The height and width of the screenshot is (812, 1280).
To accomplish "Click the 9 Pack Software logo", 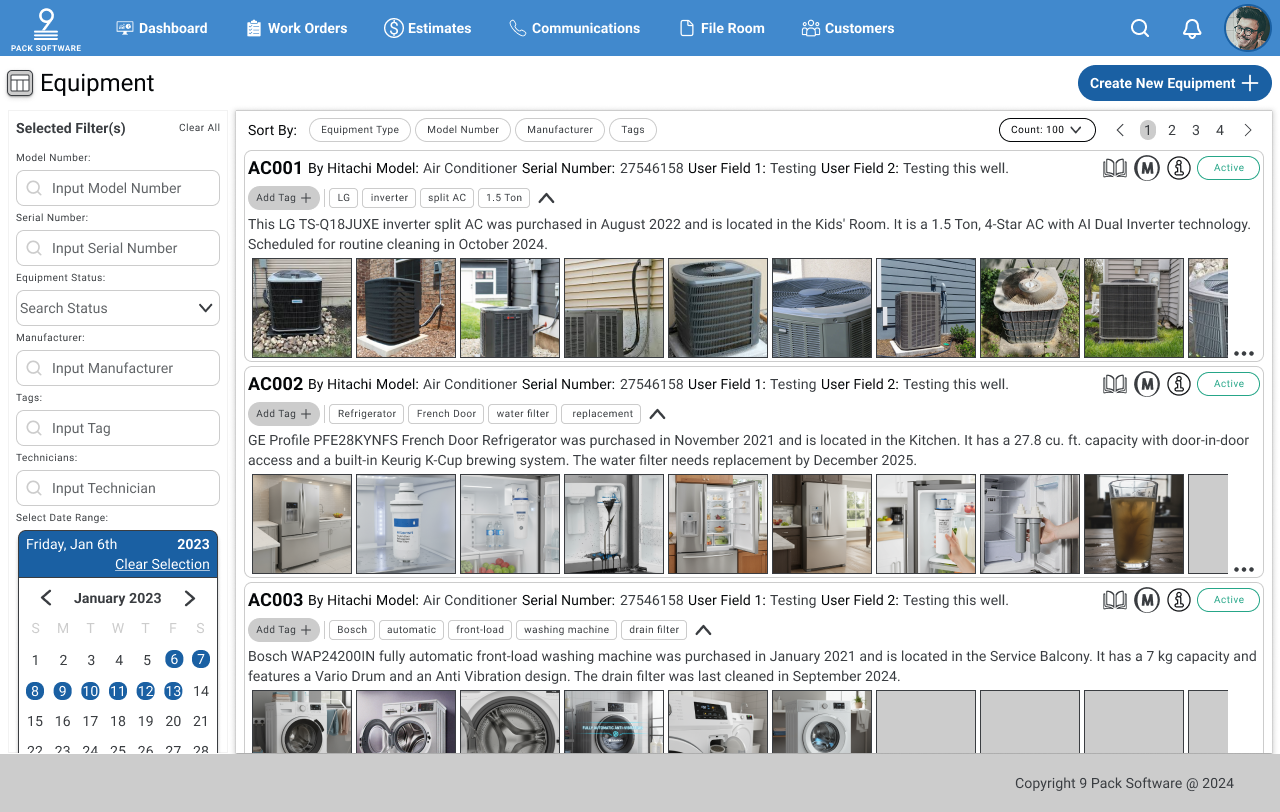I will [46, 28].
